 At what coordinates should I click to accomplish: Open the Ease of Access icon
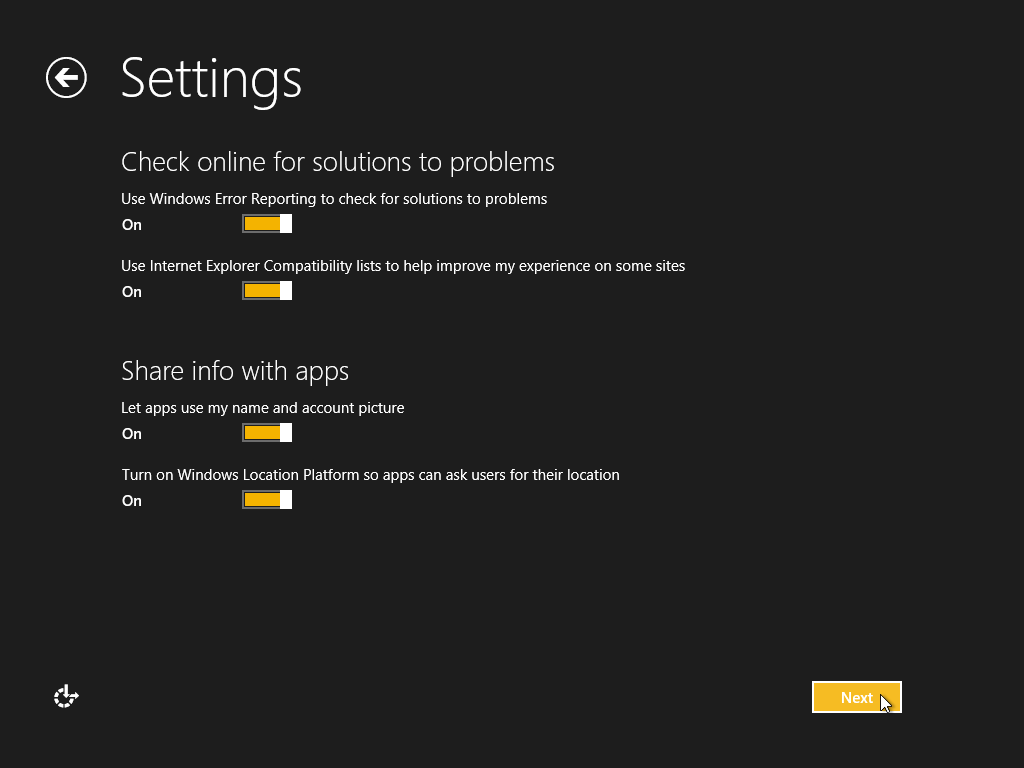pos(66,697)
